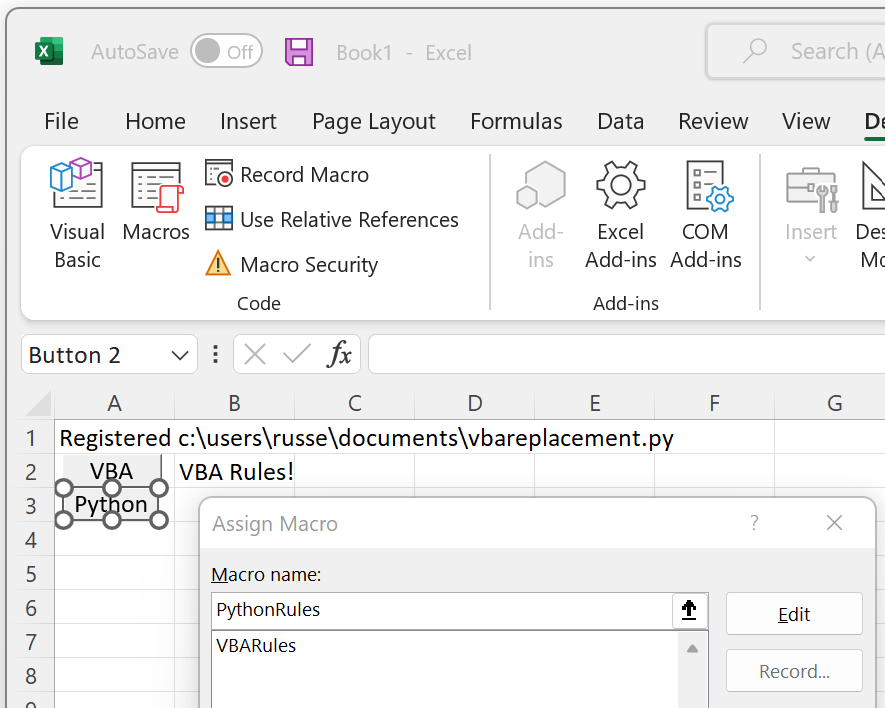Save the workbook with the floppy icon
The height and width of the screenshot is (708, 885).
tap(299, 52)
